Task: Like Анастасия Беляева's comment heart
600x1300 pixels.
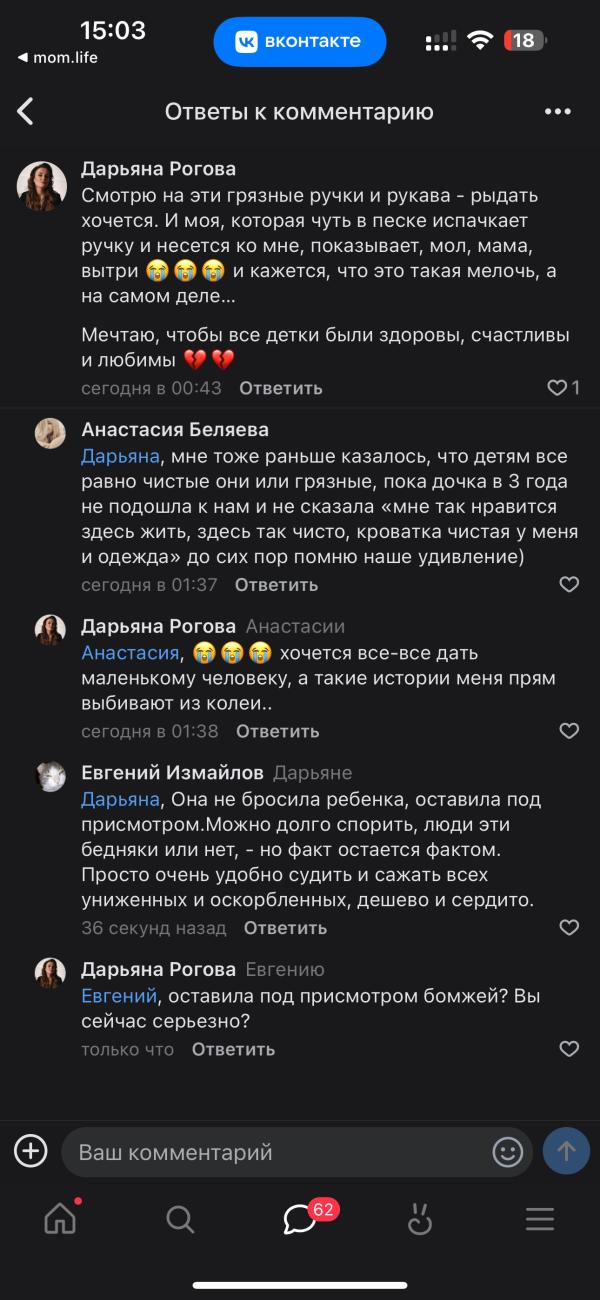Action: point(569,584)
